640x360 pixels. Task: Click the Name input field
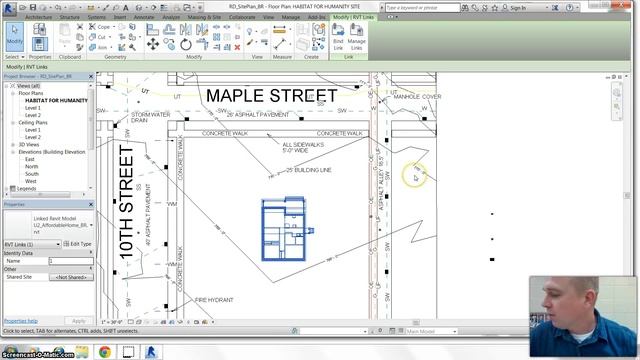coord(71,260)
